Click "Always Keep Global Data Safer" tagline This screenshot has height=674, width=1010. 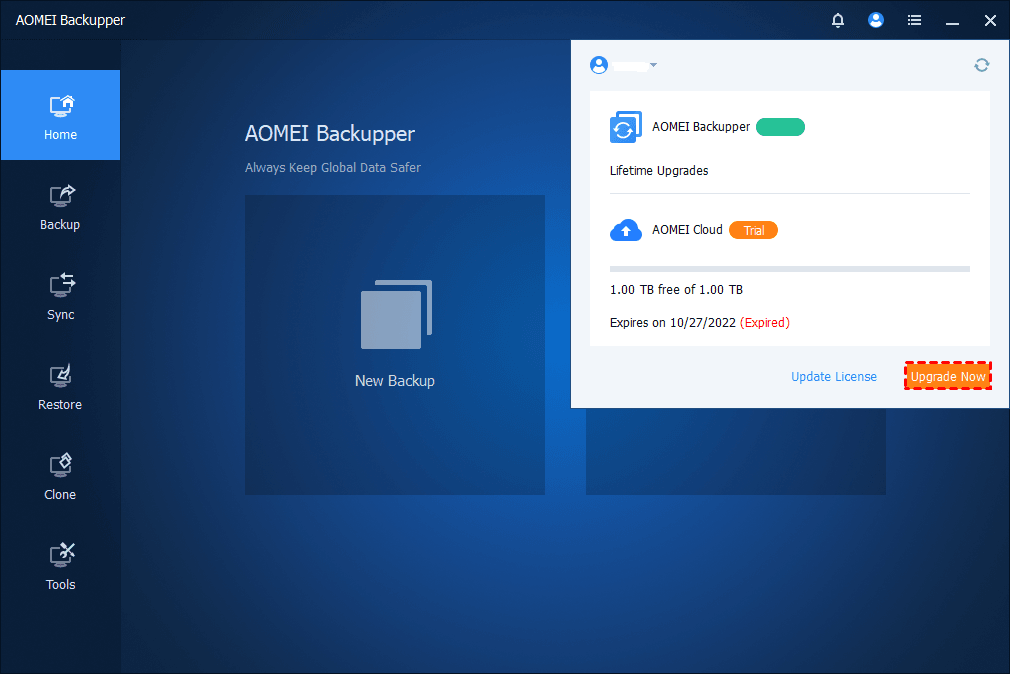[x=332, y=168]
